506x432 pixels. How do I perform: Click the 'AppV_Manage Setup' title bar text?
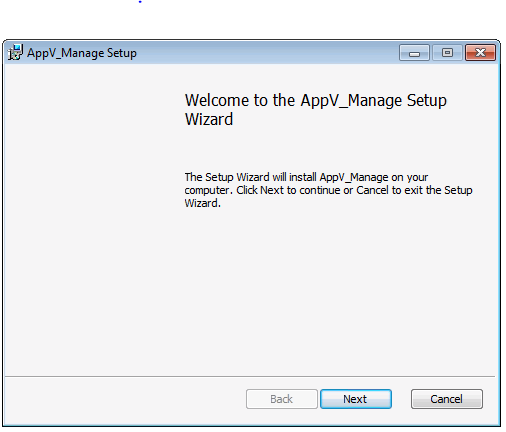coord(82,53)
